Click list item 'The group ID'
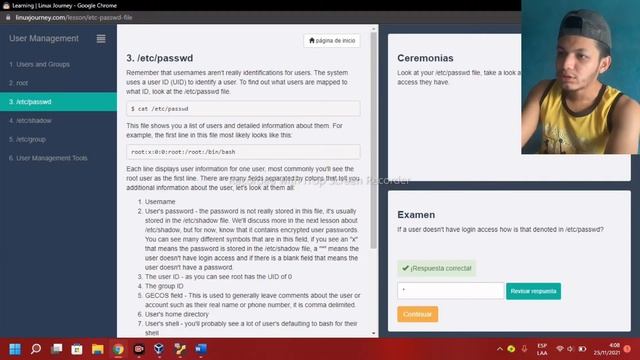Screen dimensions: 640x360 click(x=164, y=286)
